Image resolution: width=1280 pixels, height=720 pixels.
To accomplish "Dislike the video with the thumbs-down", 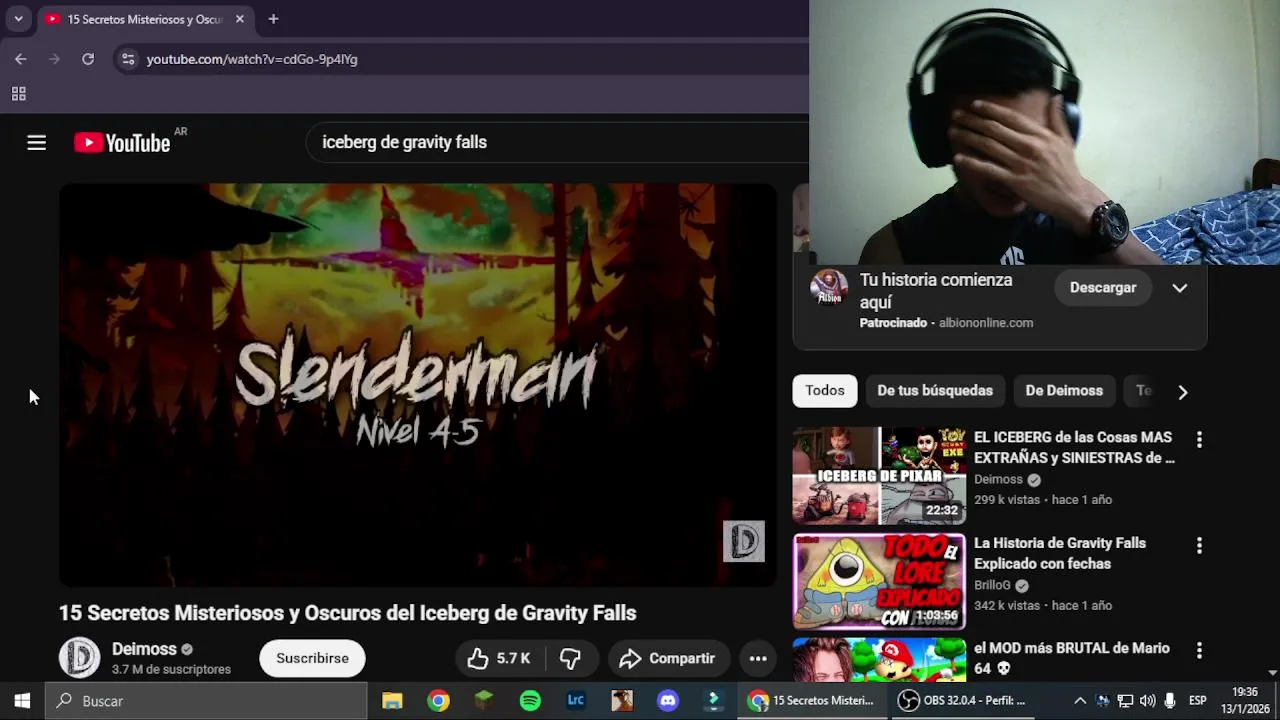I will coord(570,658).
